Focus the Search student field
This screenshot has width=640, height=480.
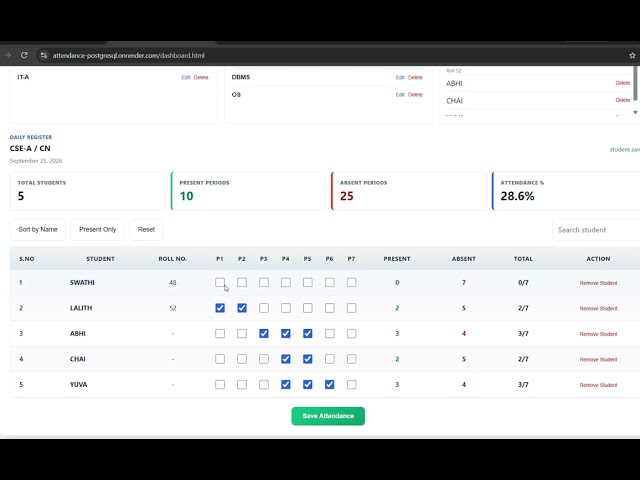coord(596,230)
